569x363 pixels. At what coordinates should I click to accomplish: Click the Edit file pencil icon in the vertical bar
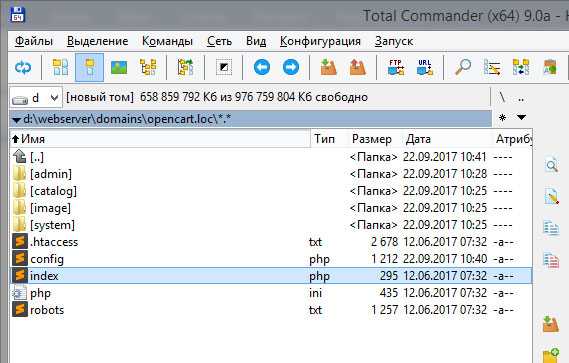click(x=552, y=197)
